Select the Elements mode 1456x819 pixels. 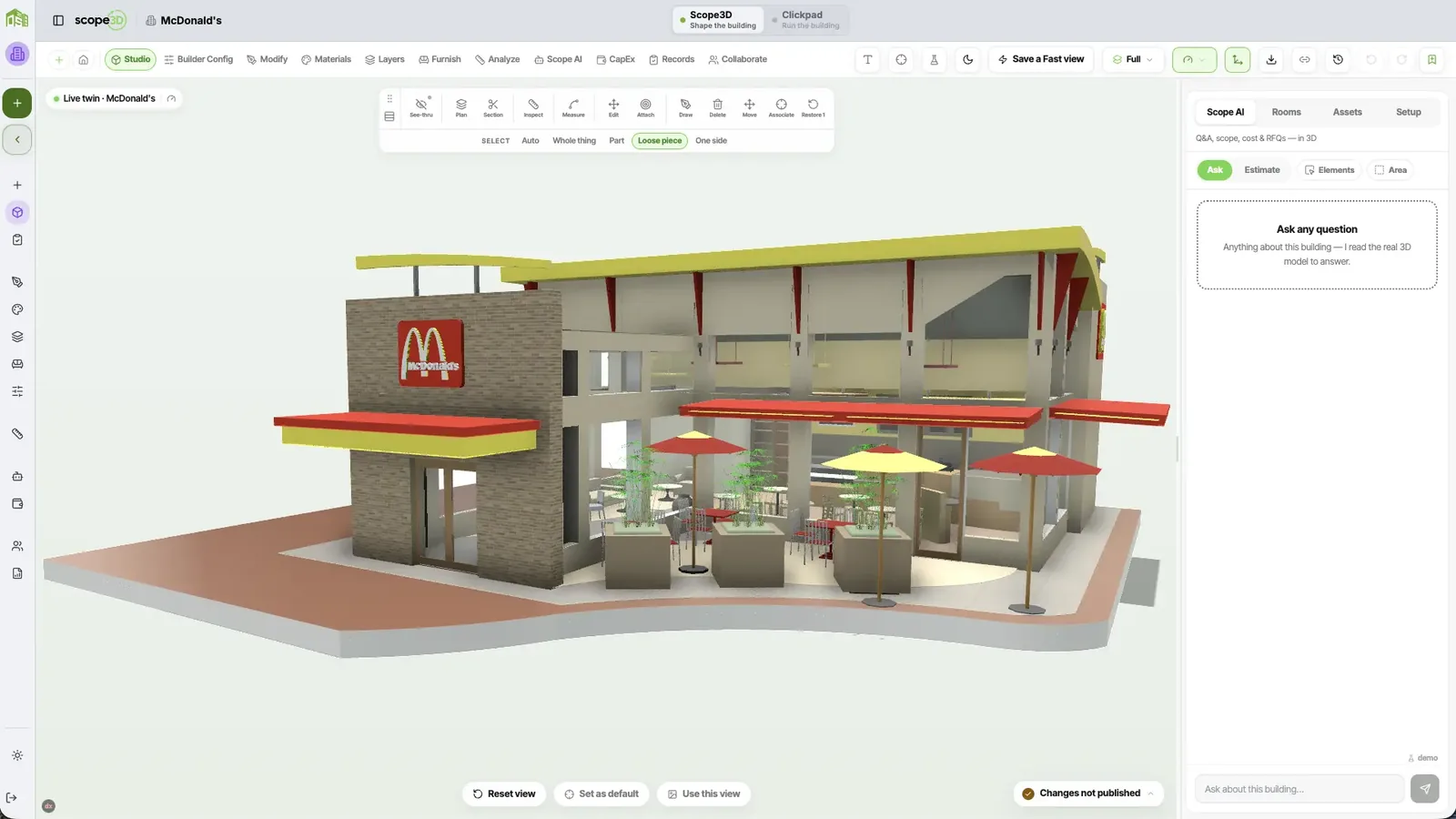point(1330,170)
